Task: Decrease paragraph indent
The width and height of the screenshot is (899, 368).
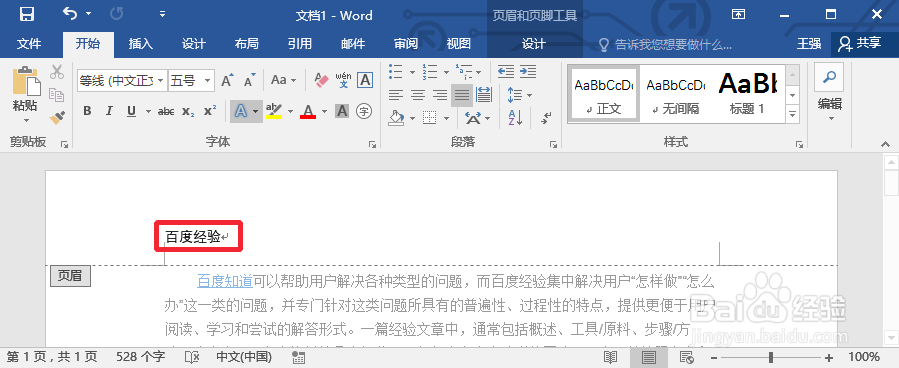Action: (x=506, y=72)
